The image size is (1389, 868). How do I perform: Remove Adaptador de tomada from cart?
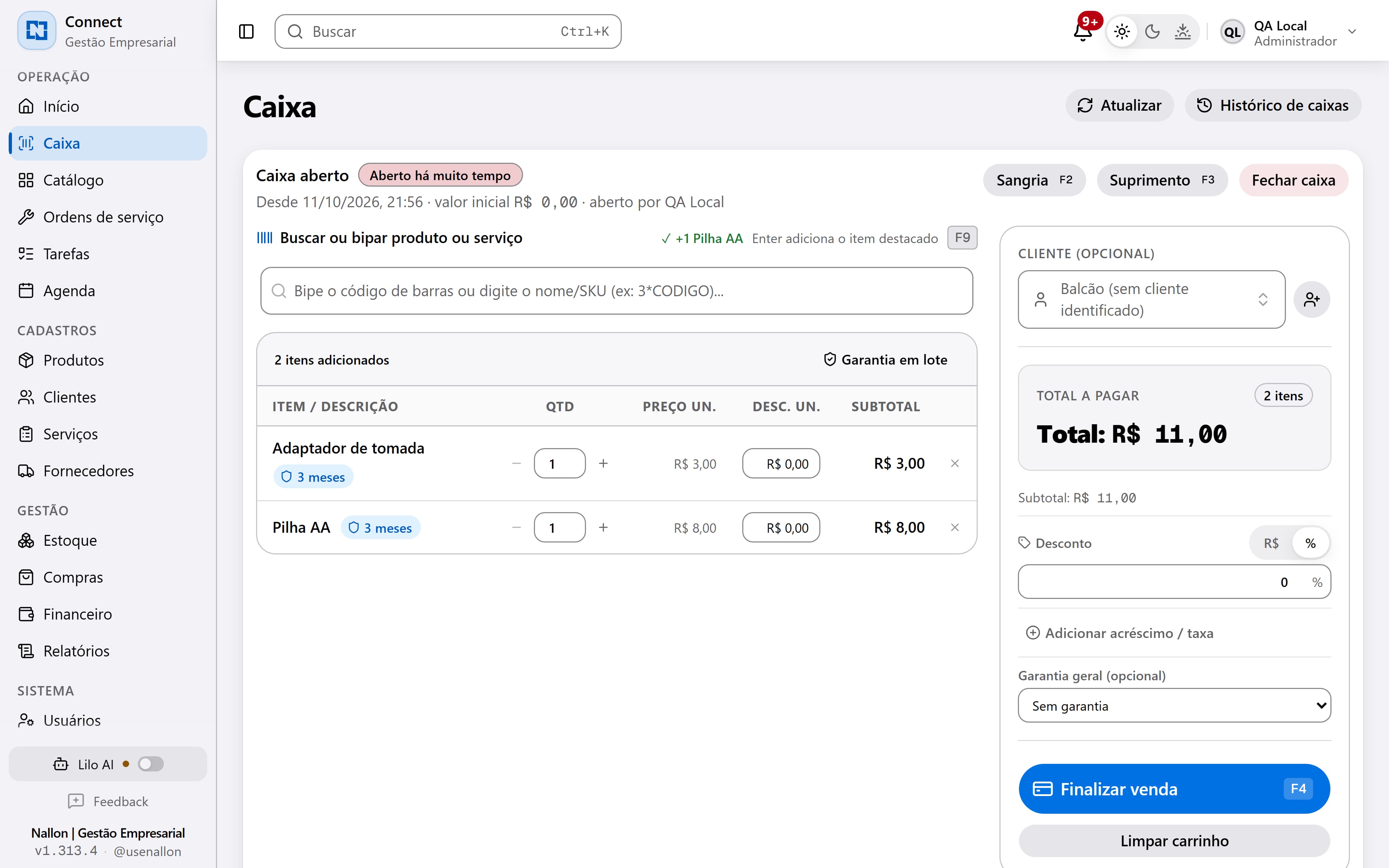pyautogui.click(x=955, y=463)
